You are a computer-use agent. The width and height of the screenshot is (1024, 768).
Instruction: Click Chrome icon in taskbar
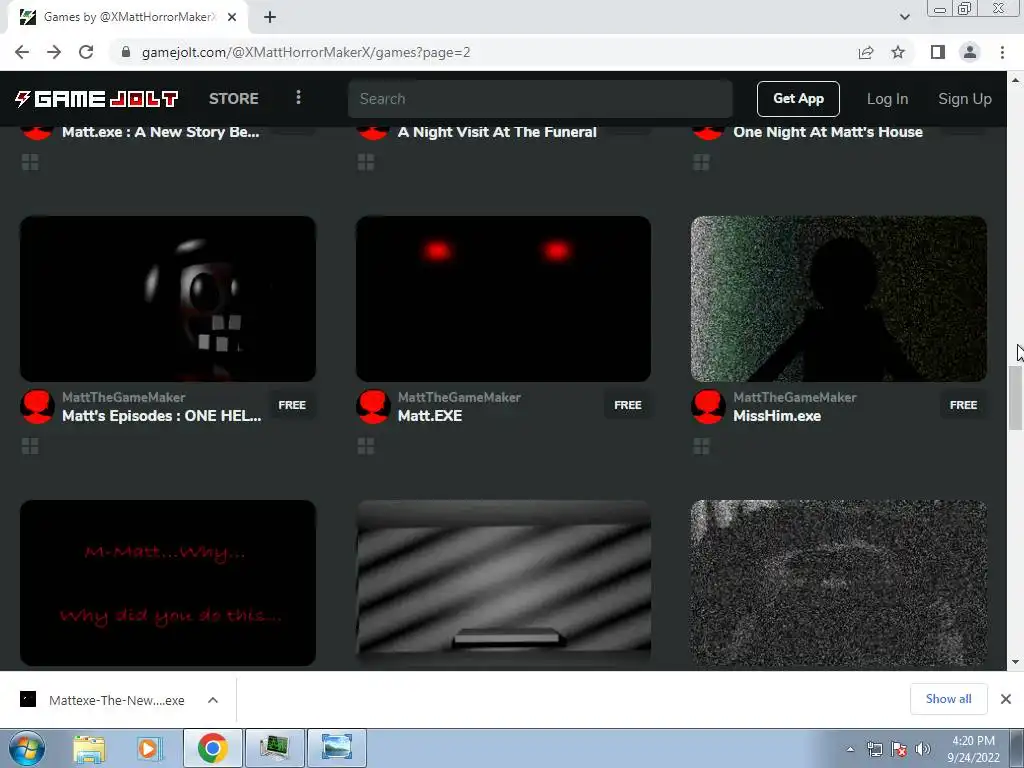(x=212, y=748)
